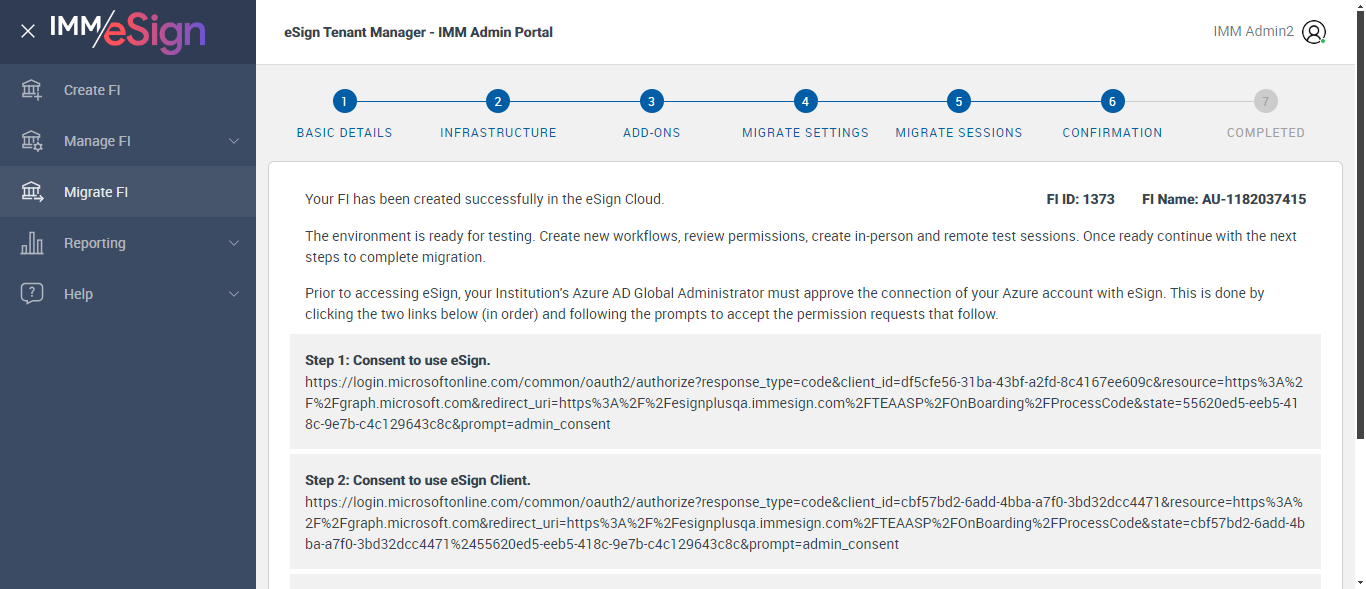Click the Manage FI bank gear icon
Screen dimensions: 1366x589
point(32,141)
